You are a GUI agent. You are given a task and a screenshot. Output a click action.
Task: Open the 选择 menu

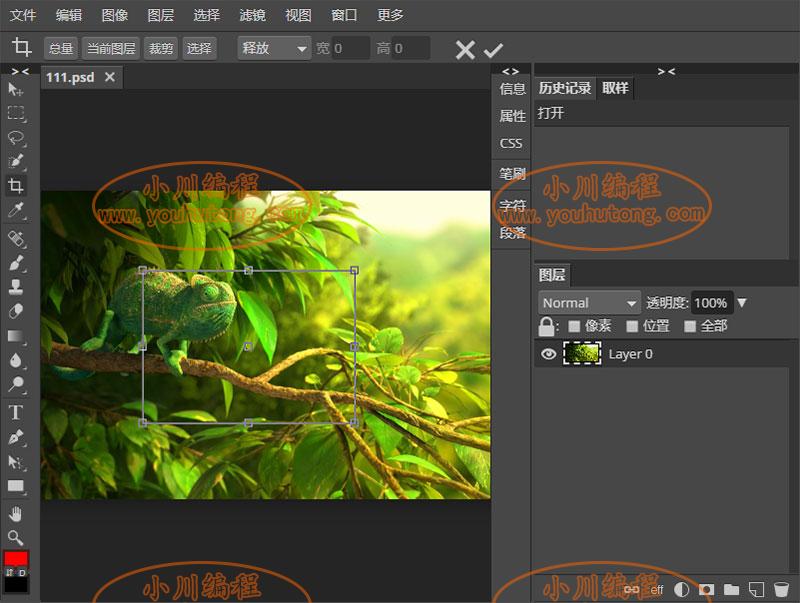(207, 15)
